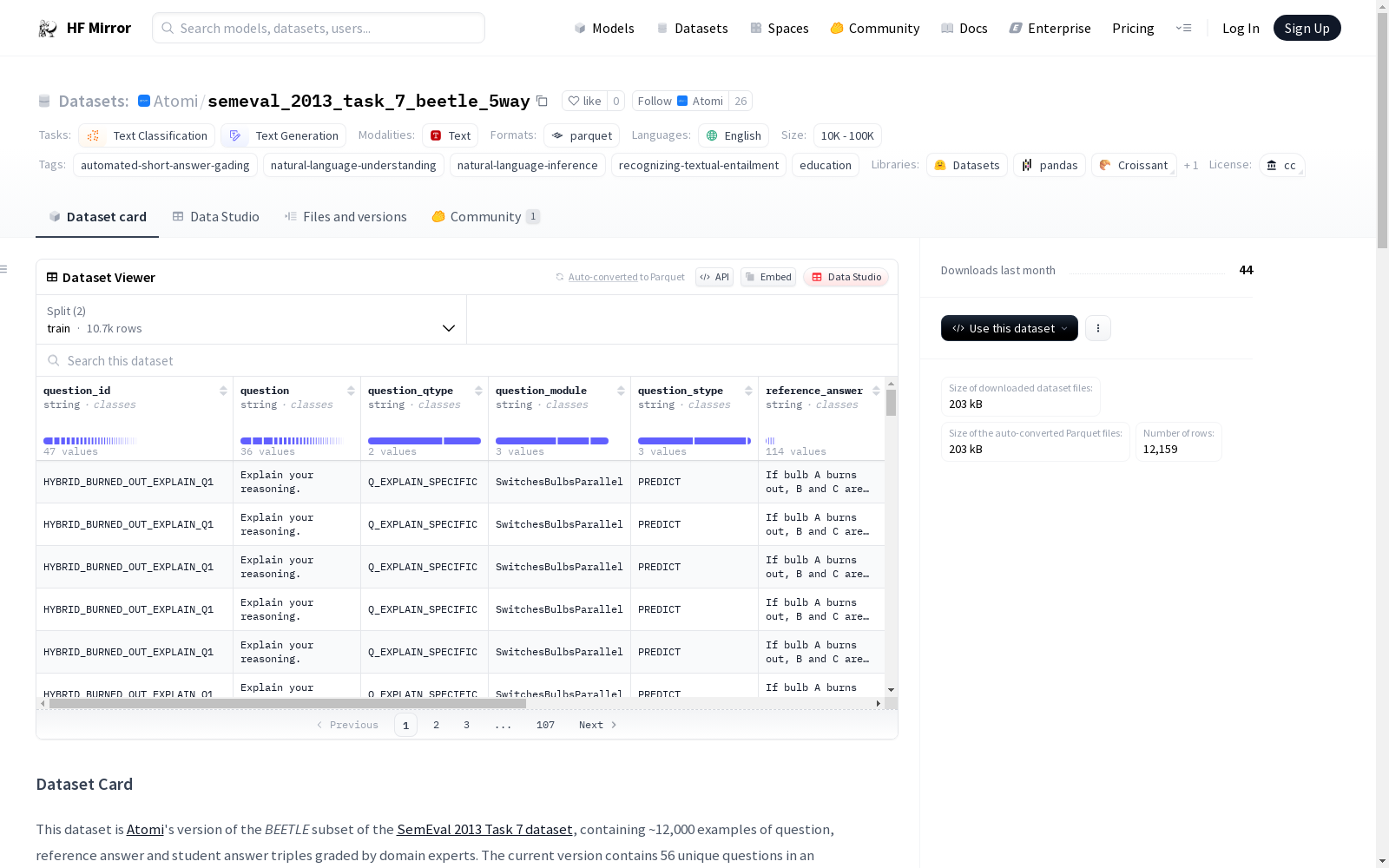Click the Embed button

(768, 277)
